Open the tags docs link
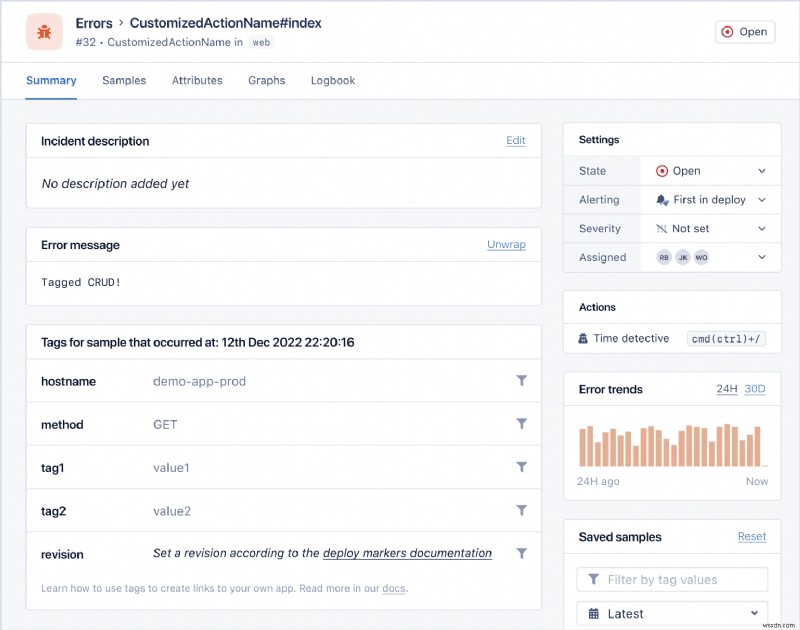The width and height of the screenshot is (800, 630). 394,588
